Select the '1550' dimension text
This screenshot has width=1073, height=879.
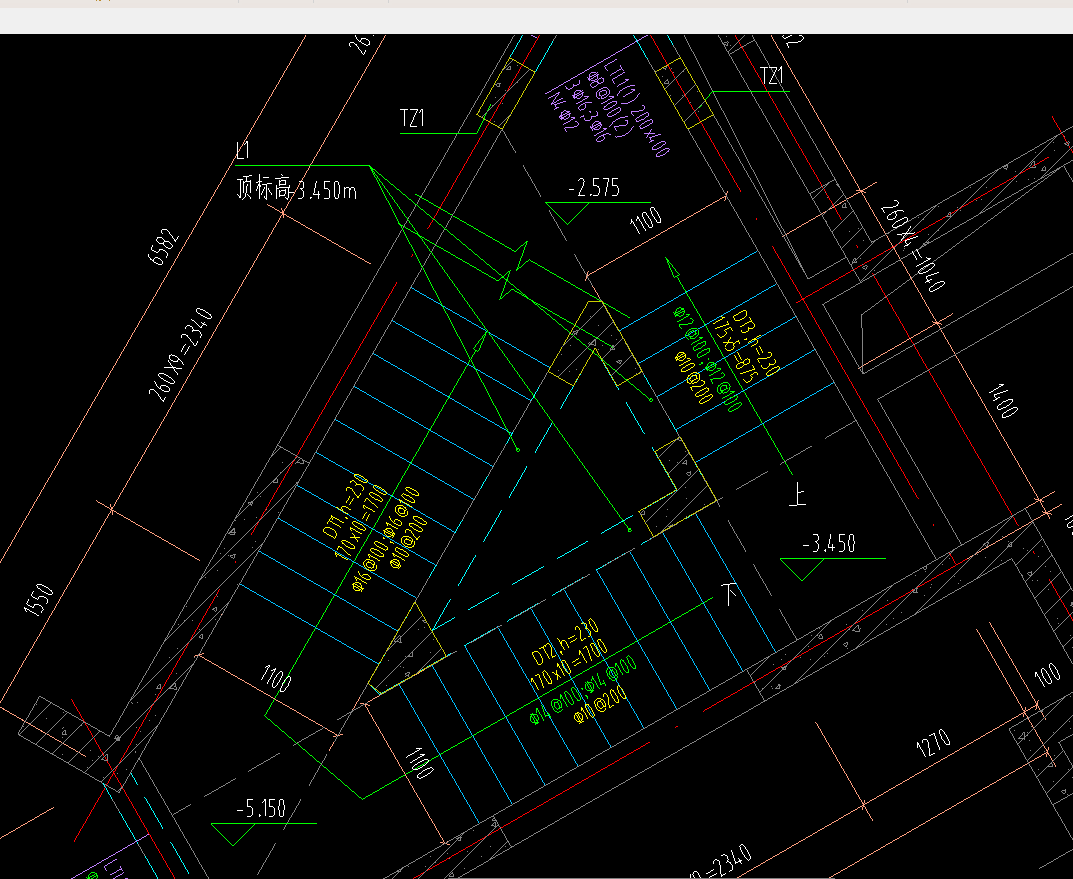pos(38,600)
